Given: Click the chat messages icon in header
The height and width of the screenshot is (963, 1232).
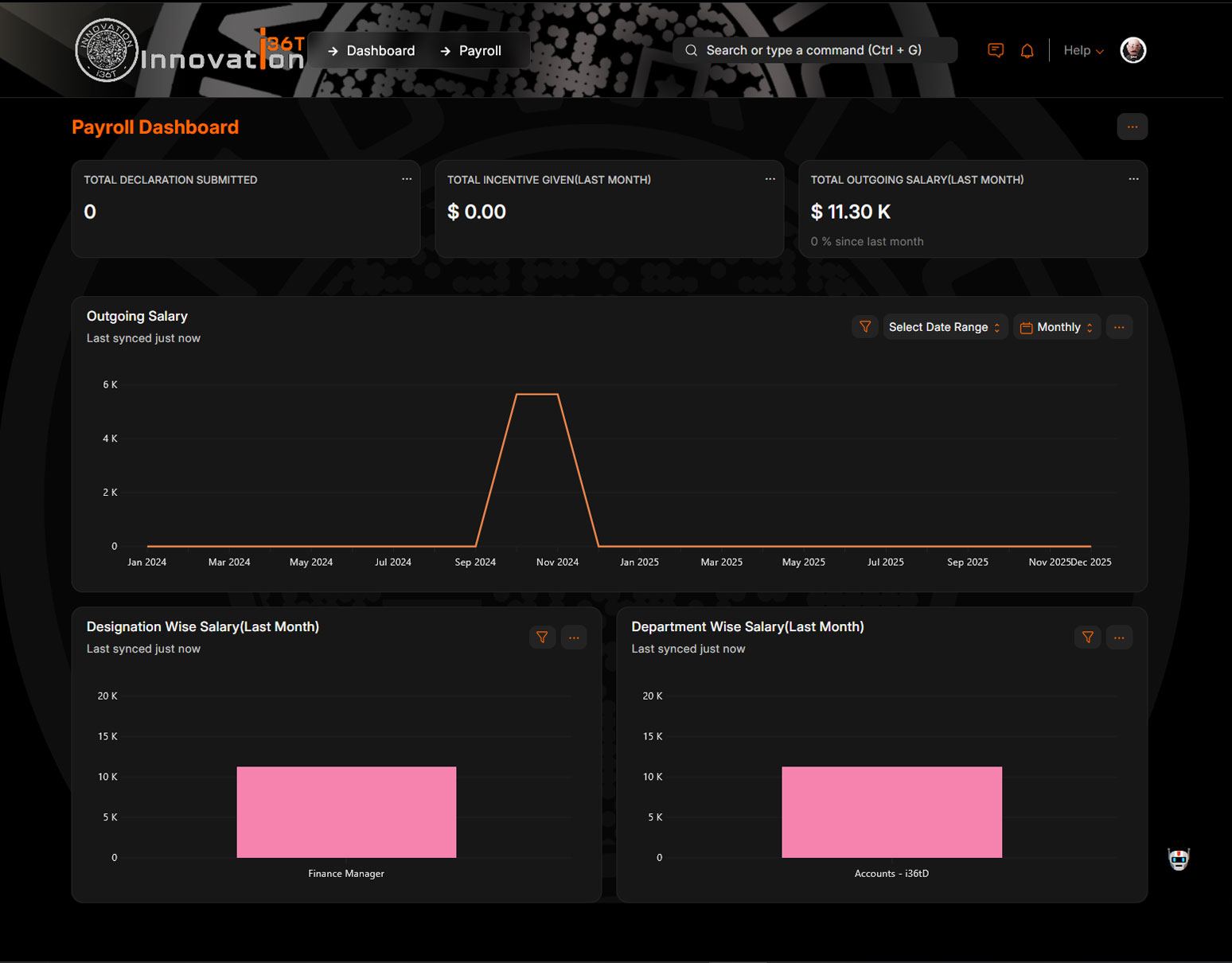Looking at the screenshot, I should pyautogui.click(x=995, y=50).
